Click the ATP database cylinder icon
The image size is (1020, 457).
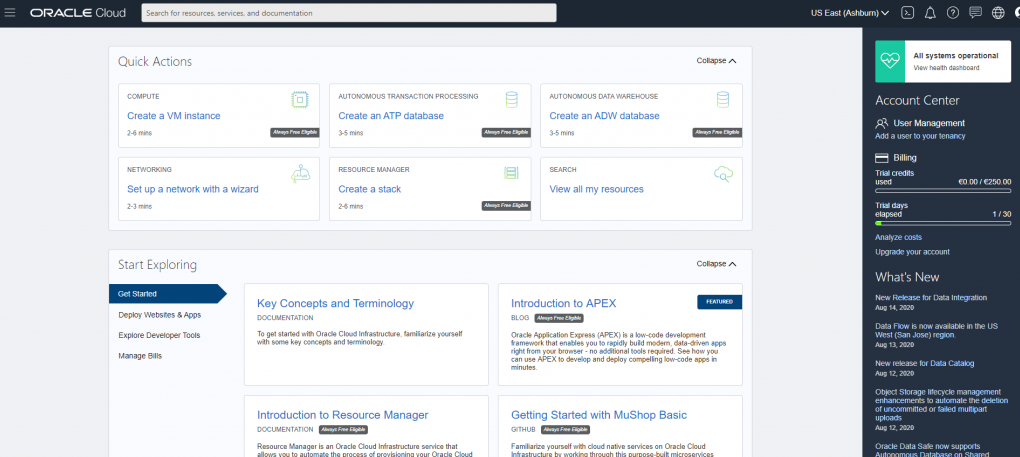(x=511, y=100)
